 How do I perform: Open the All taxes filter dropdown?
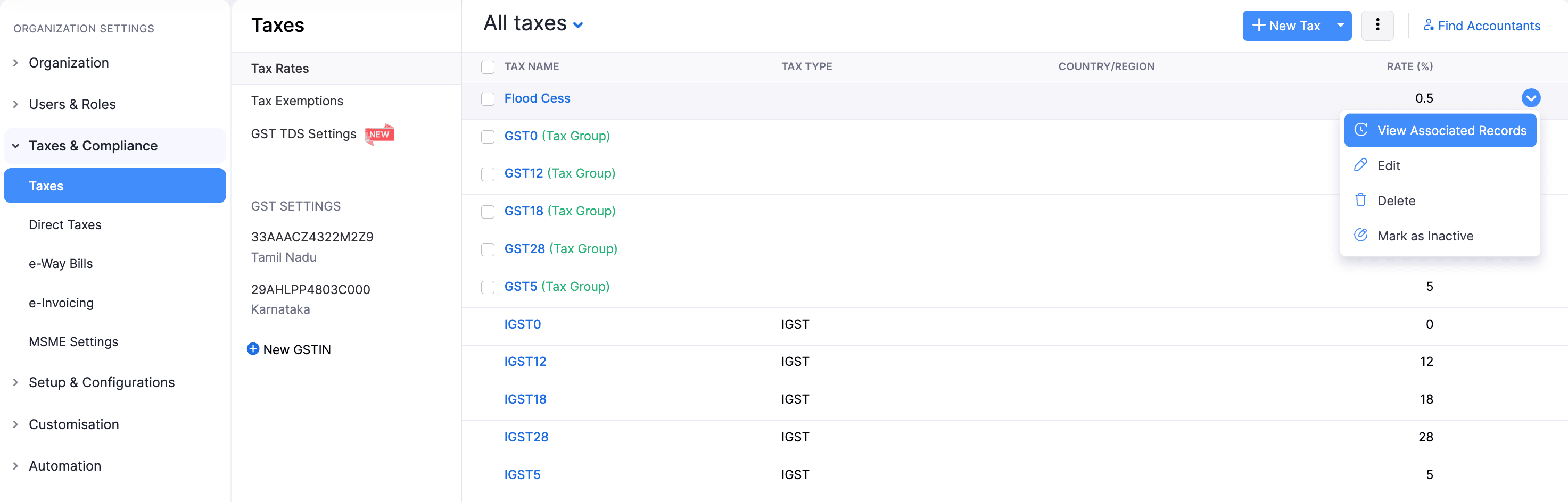(578, 25)
